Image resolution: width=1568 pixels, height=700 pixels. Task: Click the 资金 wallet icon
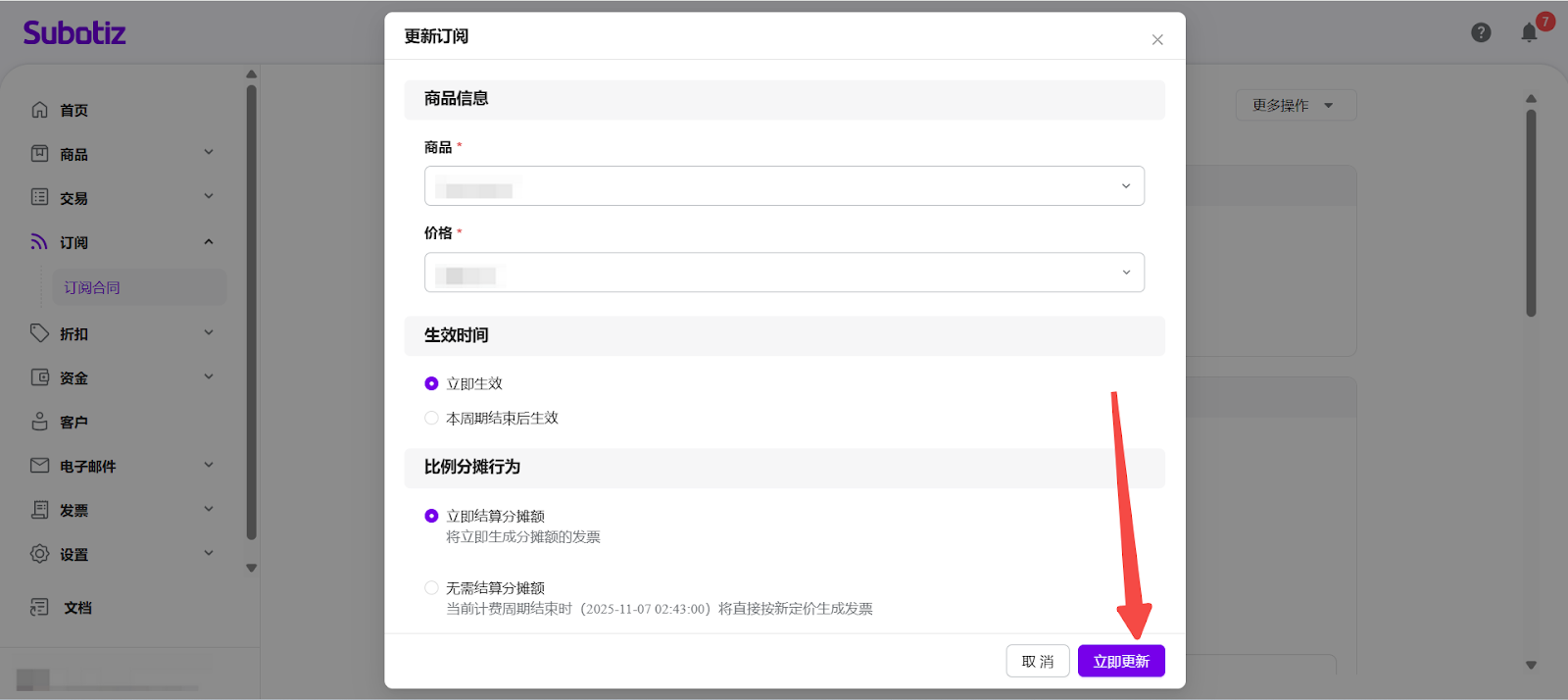pos(39,377)
